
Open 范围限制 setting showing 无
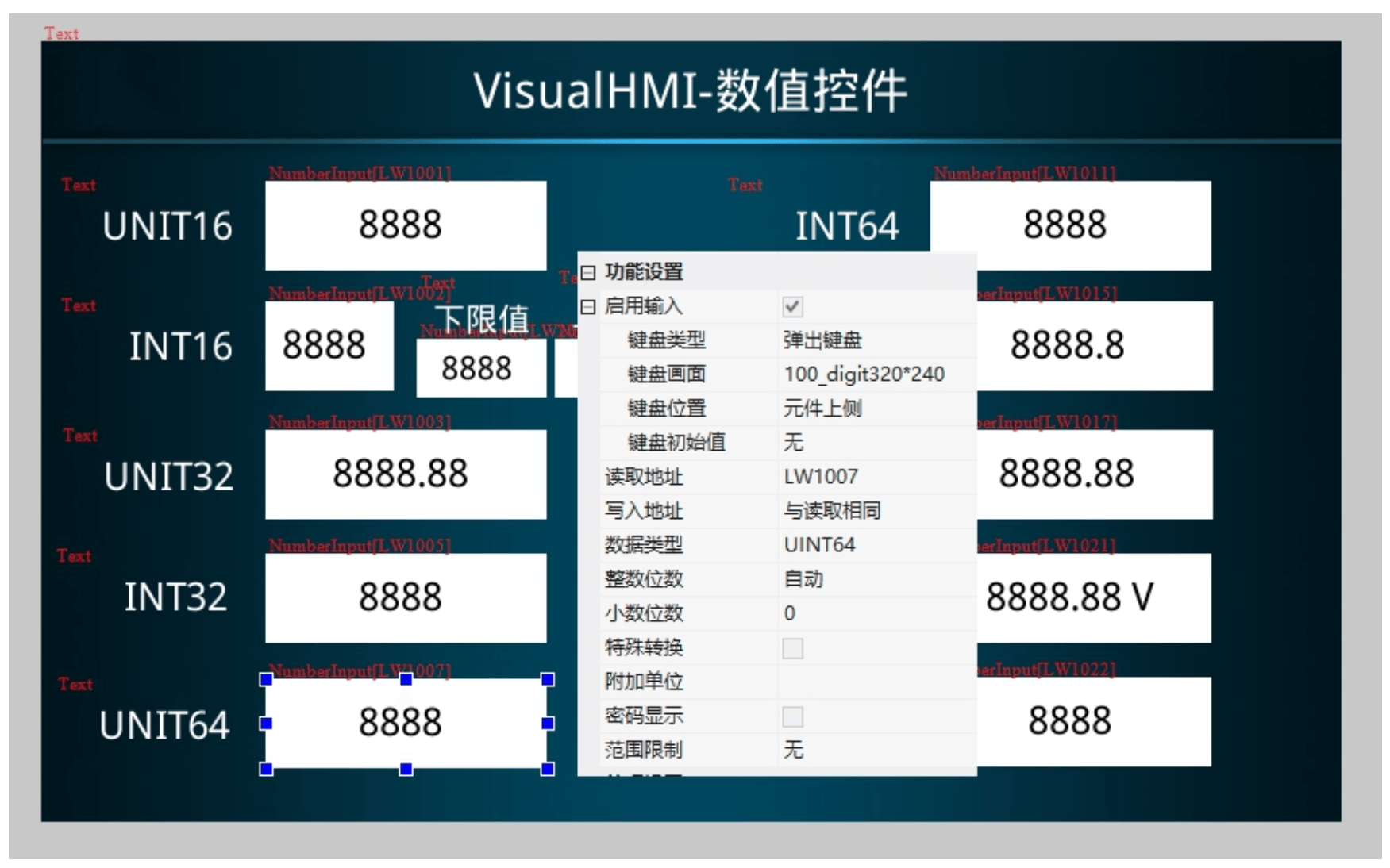click(x=873, y=750)
